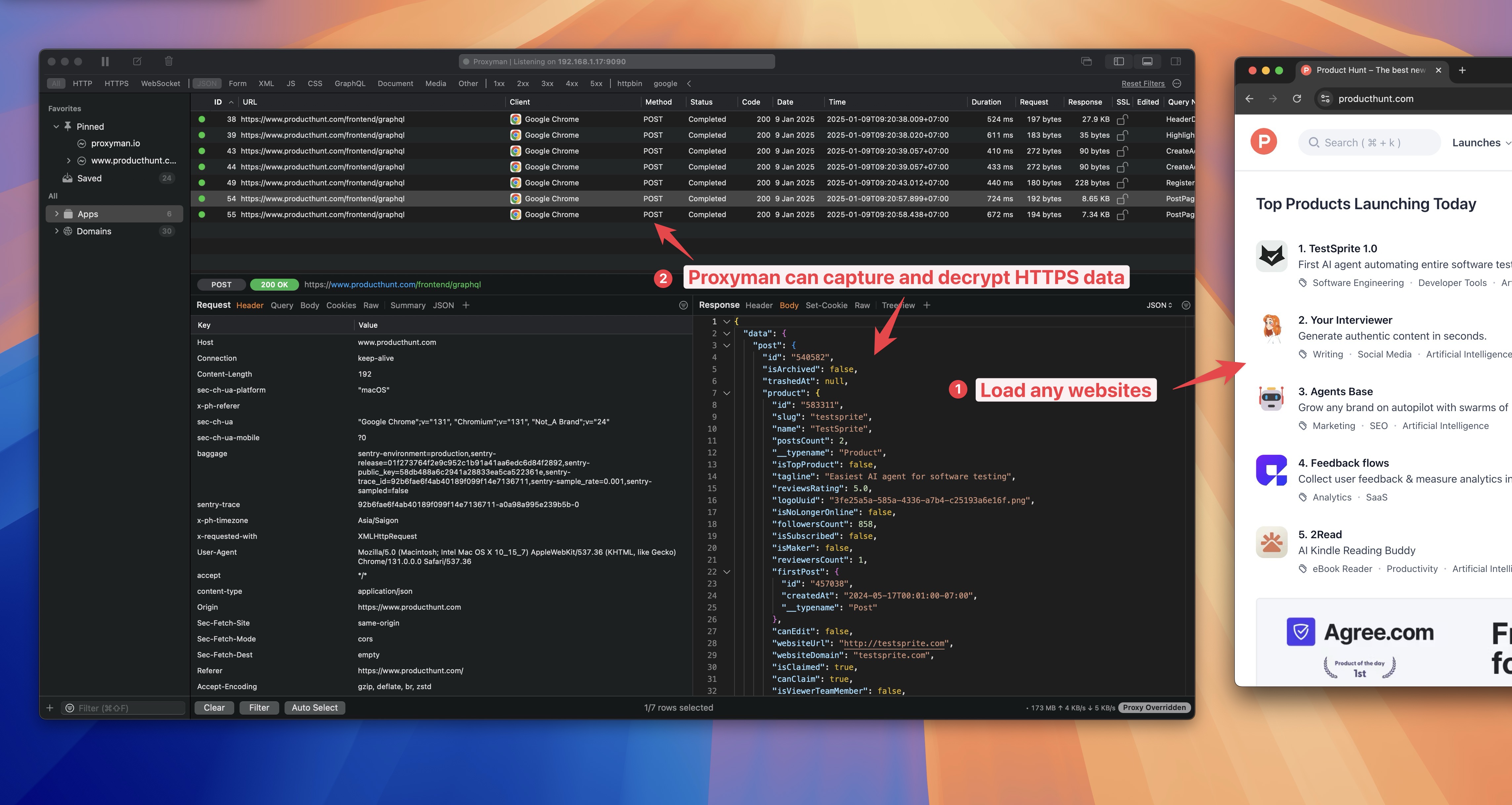Open the filter options ellipsis next to Reset Filters
The width and height of the screenshot is (1512, 805).
1177,83
